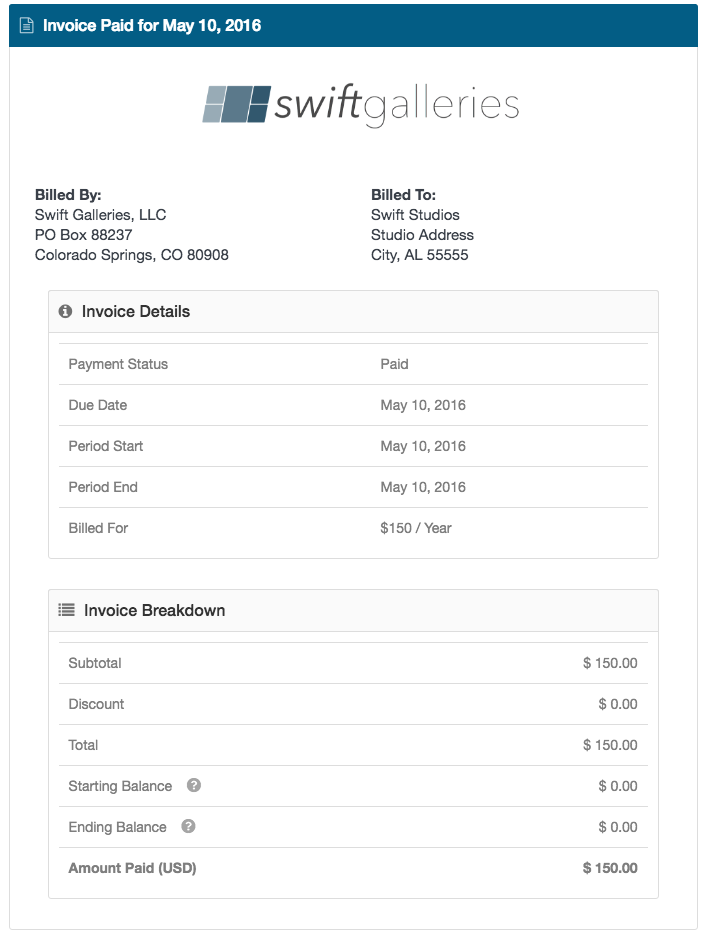Image resolution: width=709 pixels, height=938 pixels.
Task: Click the Billed By heading
Action: (x=68, y=195)
